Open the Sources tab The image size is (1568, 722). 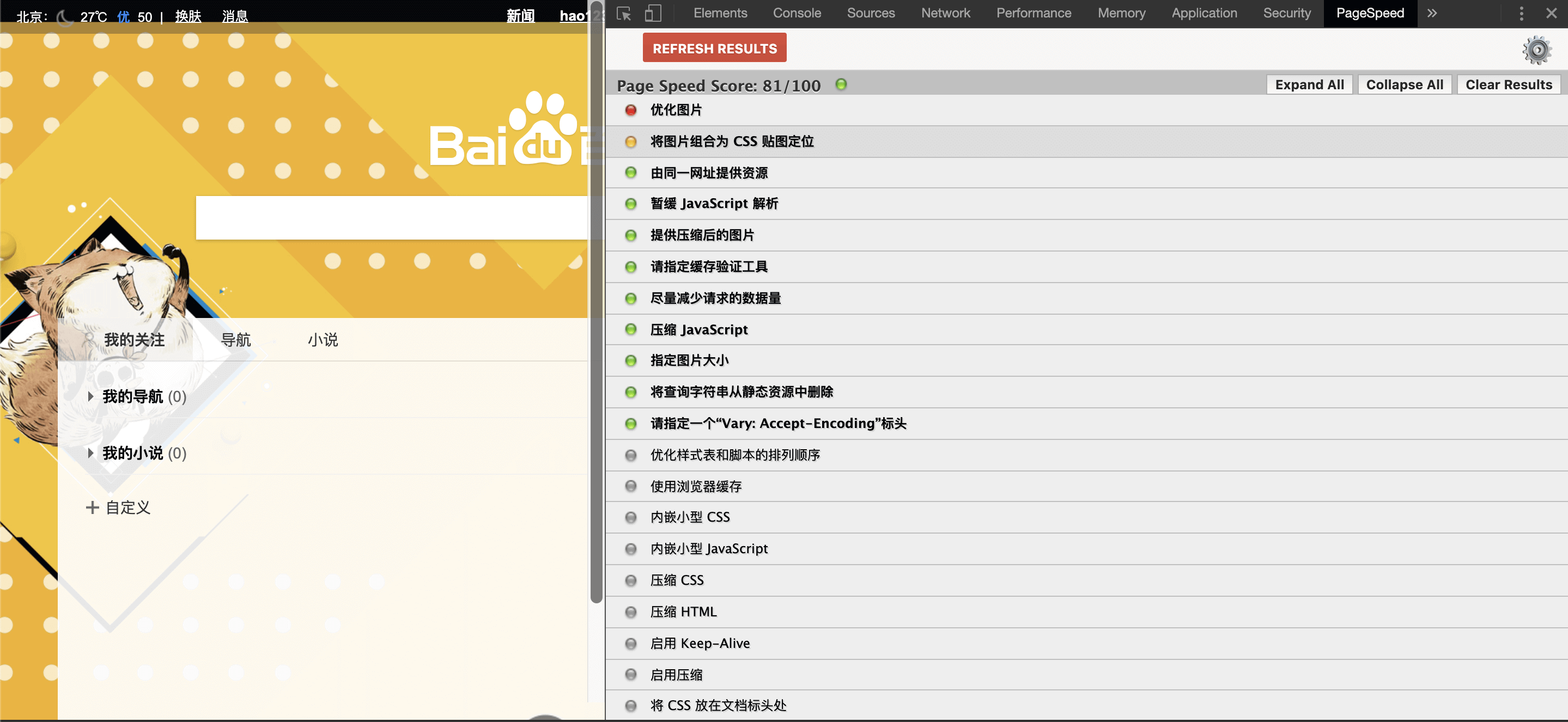pos(871,14)
